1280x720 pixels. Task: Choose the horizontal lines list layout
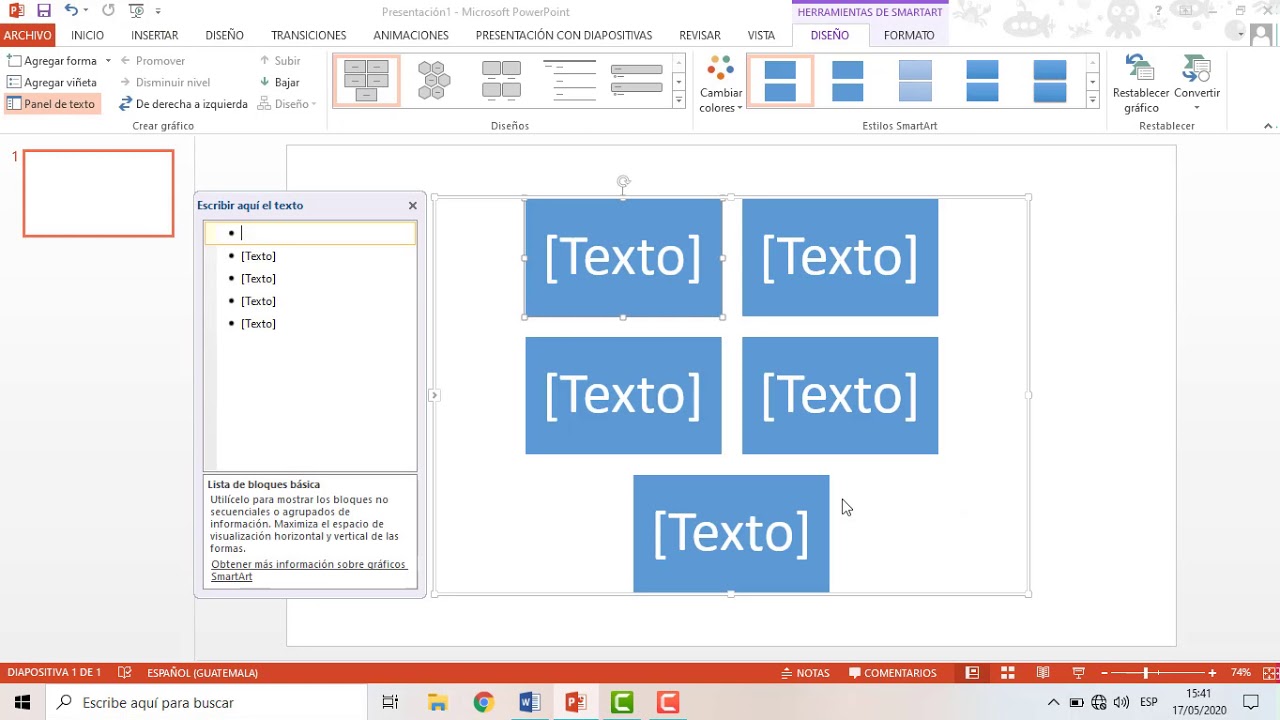tap(569, 81)
